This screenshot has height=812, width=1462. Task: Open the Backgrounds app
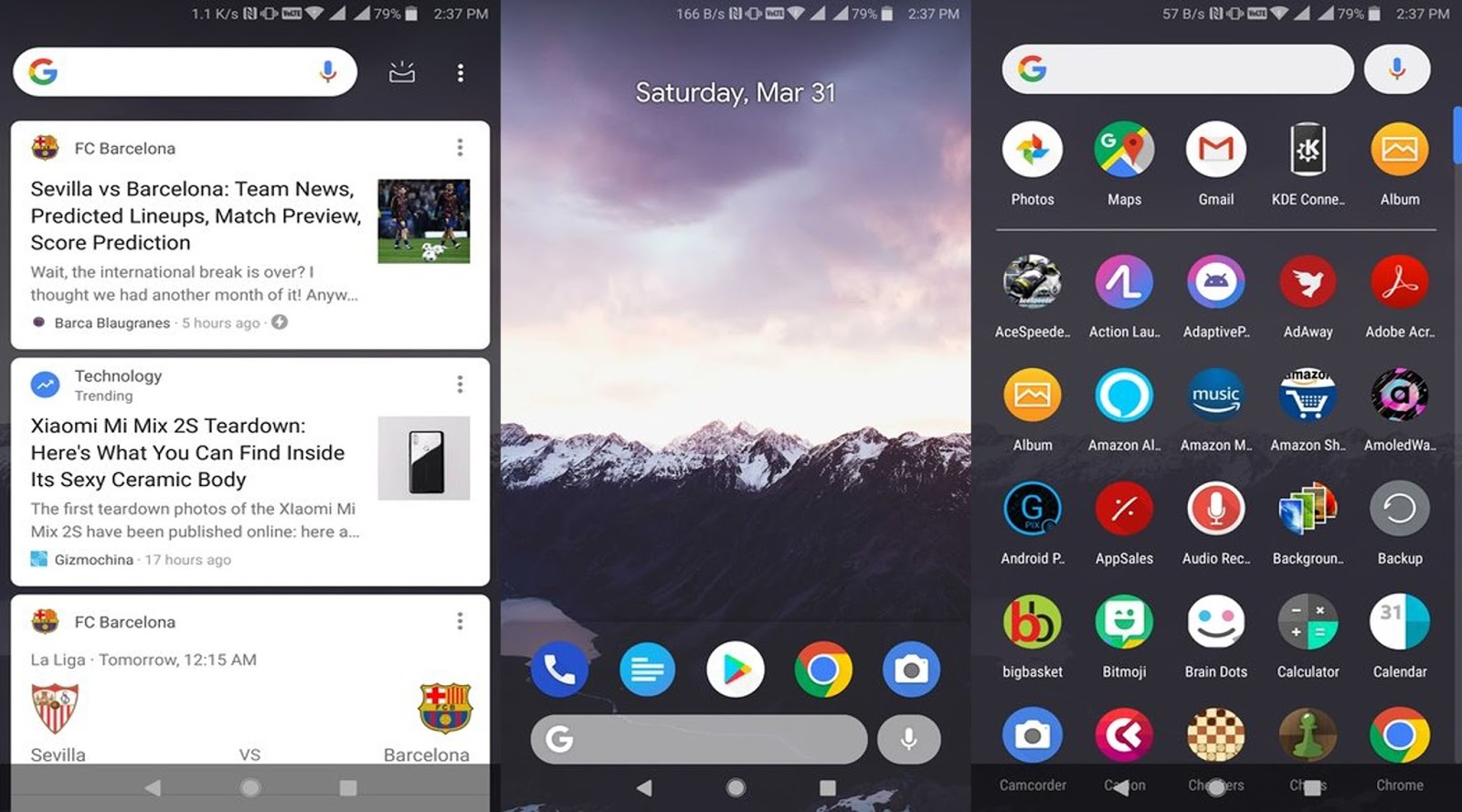point(1308,522)
